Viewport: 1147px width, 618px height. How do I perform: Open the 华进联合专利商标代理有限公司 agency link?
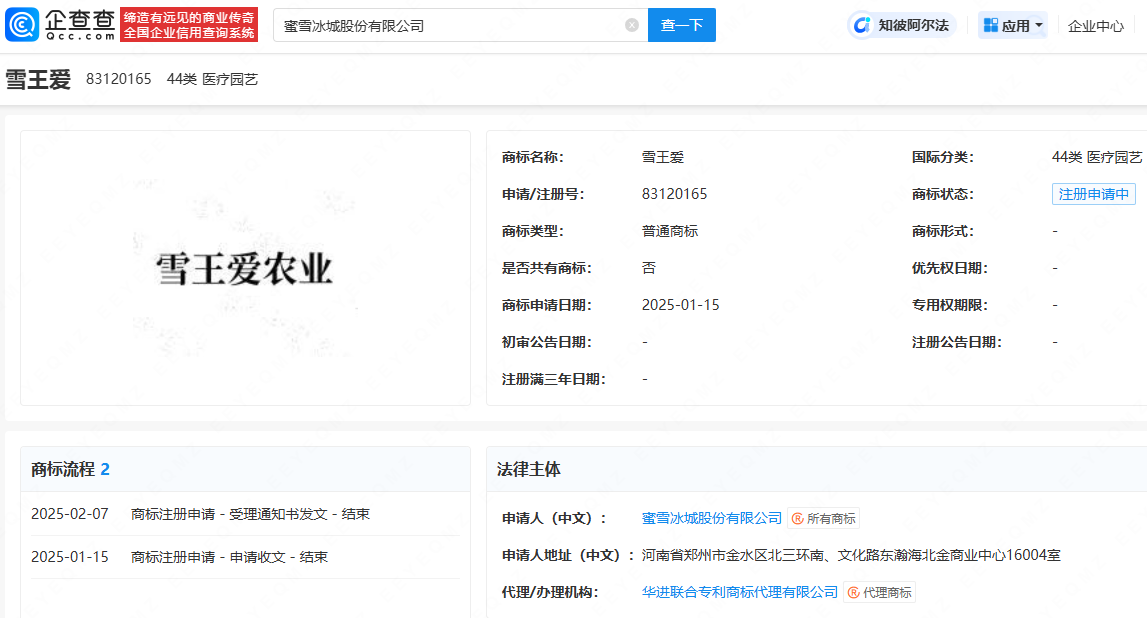[740, 592]
